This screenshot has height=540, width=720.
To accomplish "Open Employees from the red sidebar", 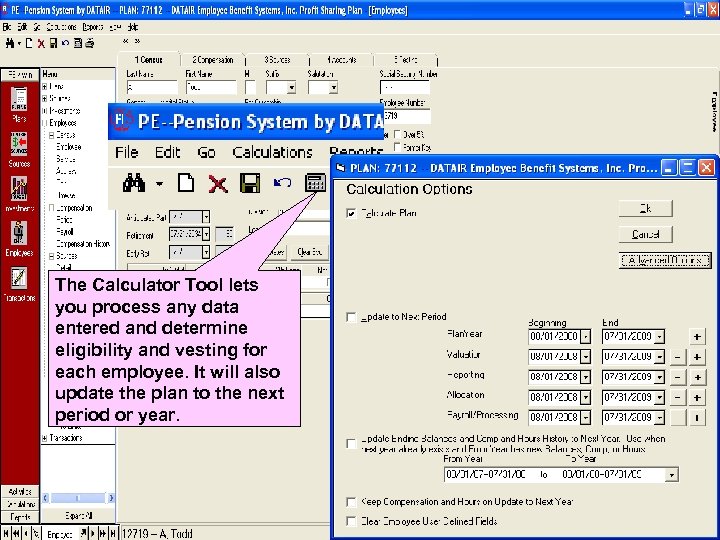I will pyautogui.click(x=19, y=239).
